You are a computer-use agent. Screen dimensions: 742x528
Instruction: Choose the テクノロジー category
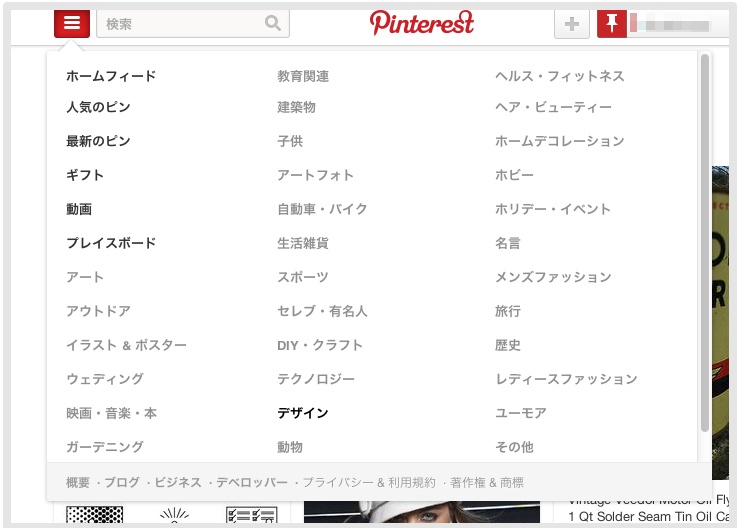316,379
